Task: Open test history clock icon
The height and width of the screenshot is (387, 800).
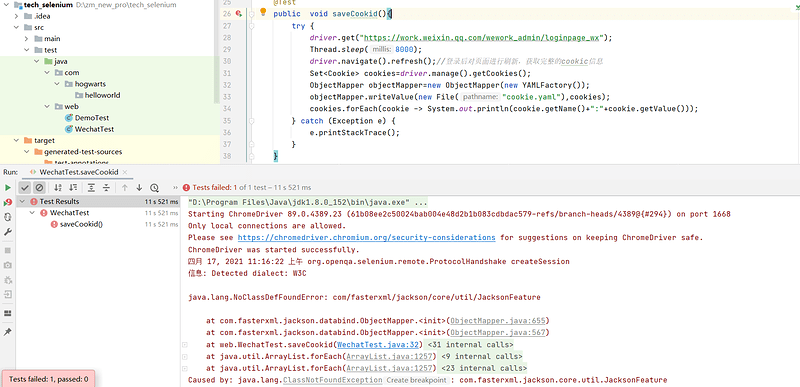Action: tap(155, 188)
